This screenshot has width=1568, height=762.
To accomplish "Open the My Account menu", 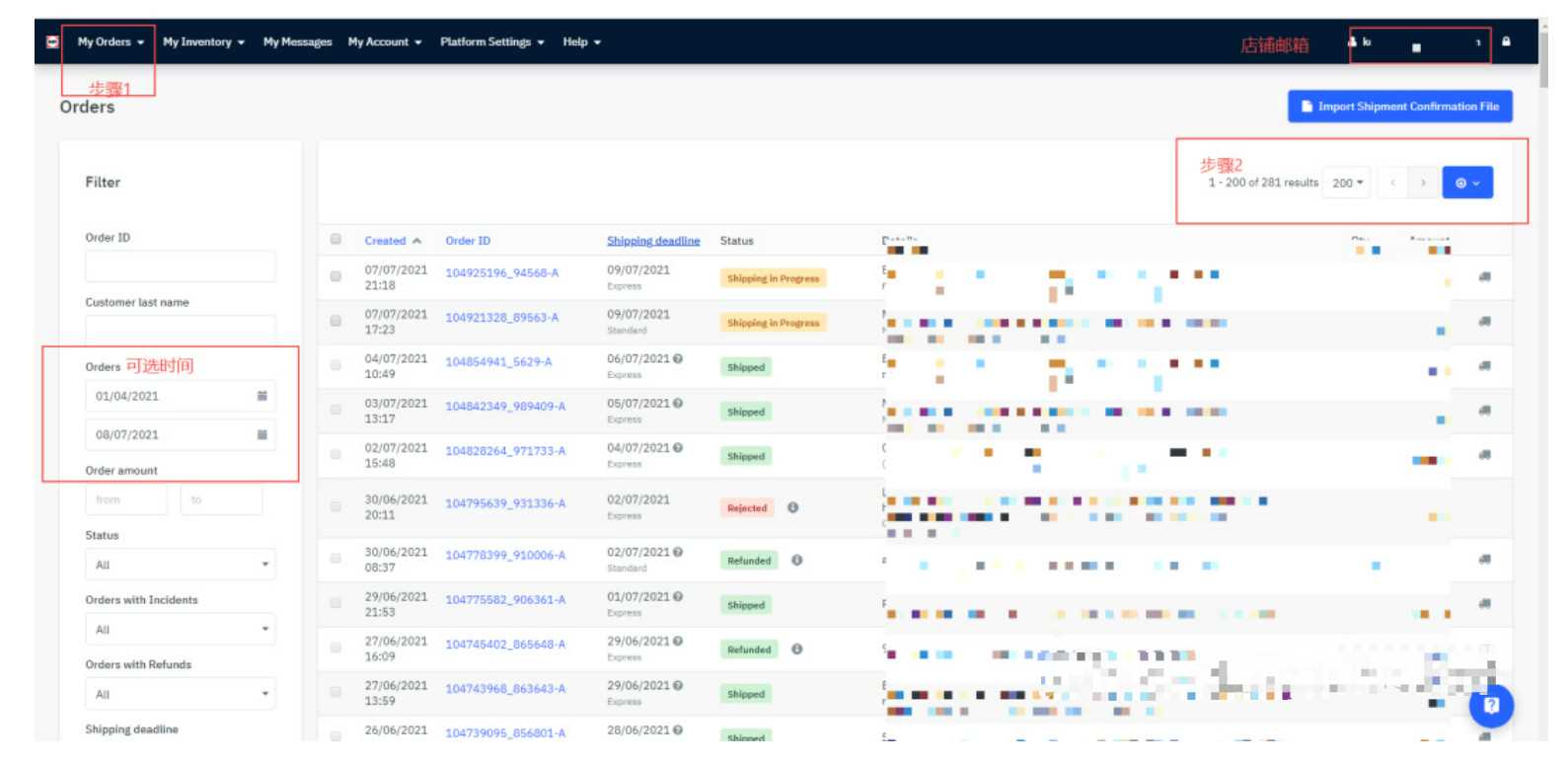I will coord(385,41).
